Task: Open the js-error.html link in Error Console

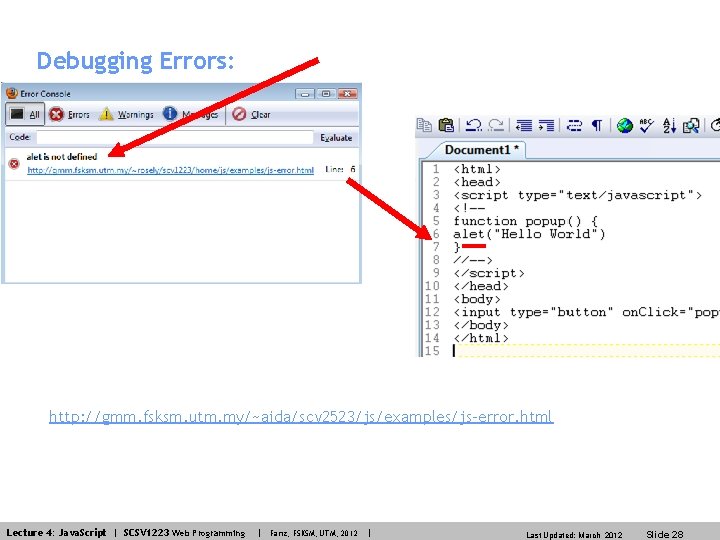Action: coord(170,170)
